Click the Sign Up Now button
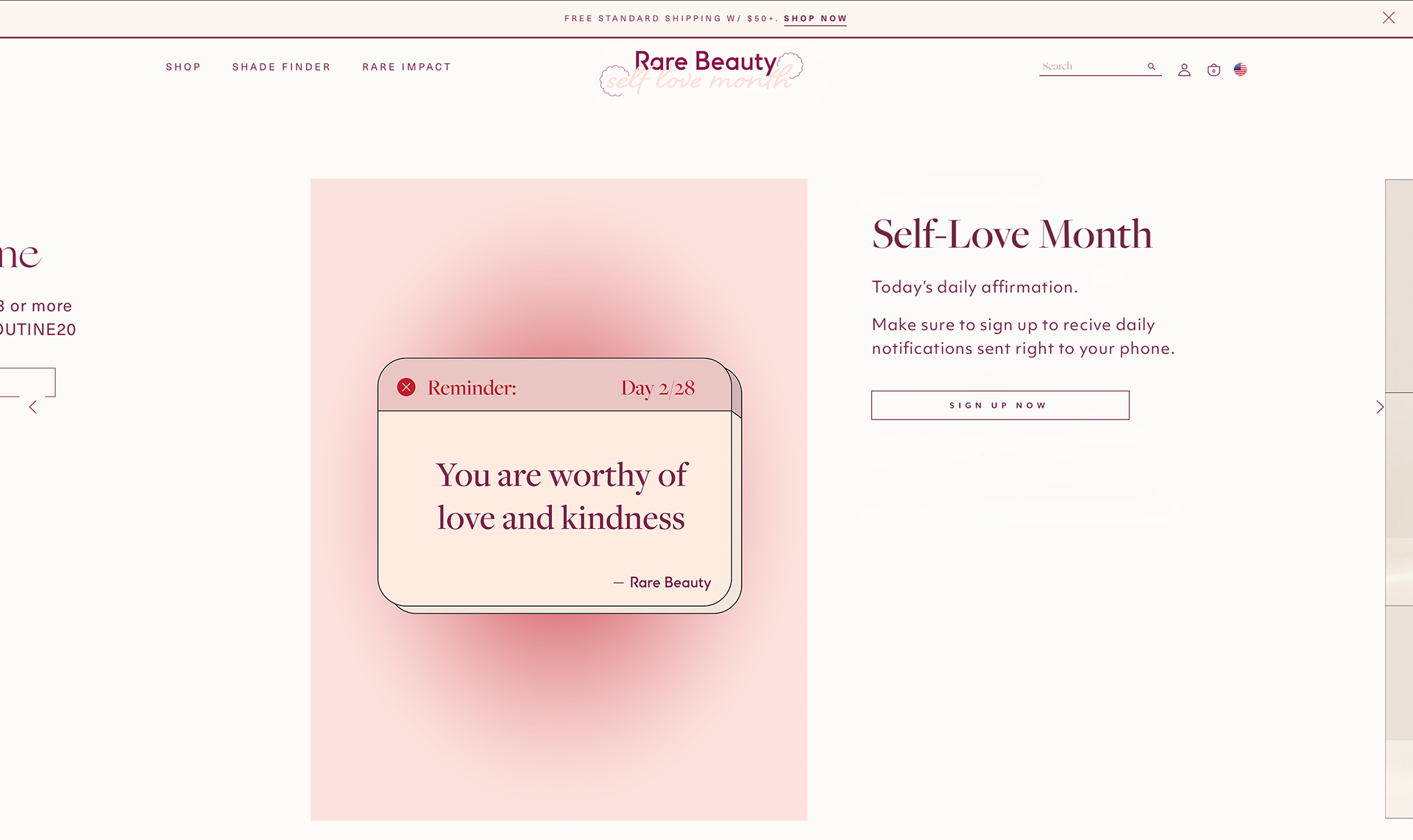The image size is (1413, 840). coord(1000,405)
